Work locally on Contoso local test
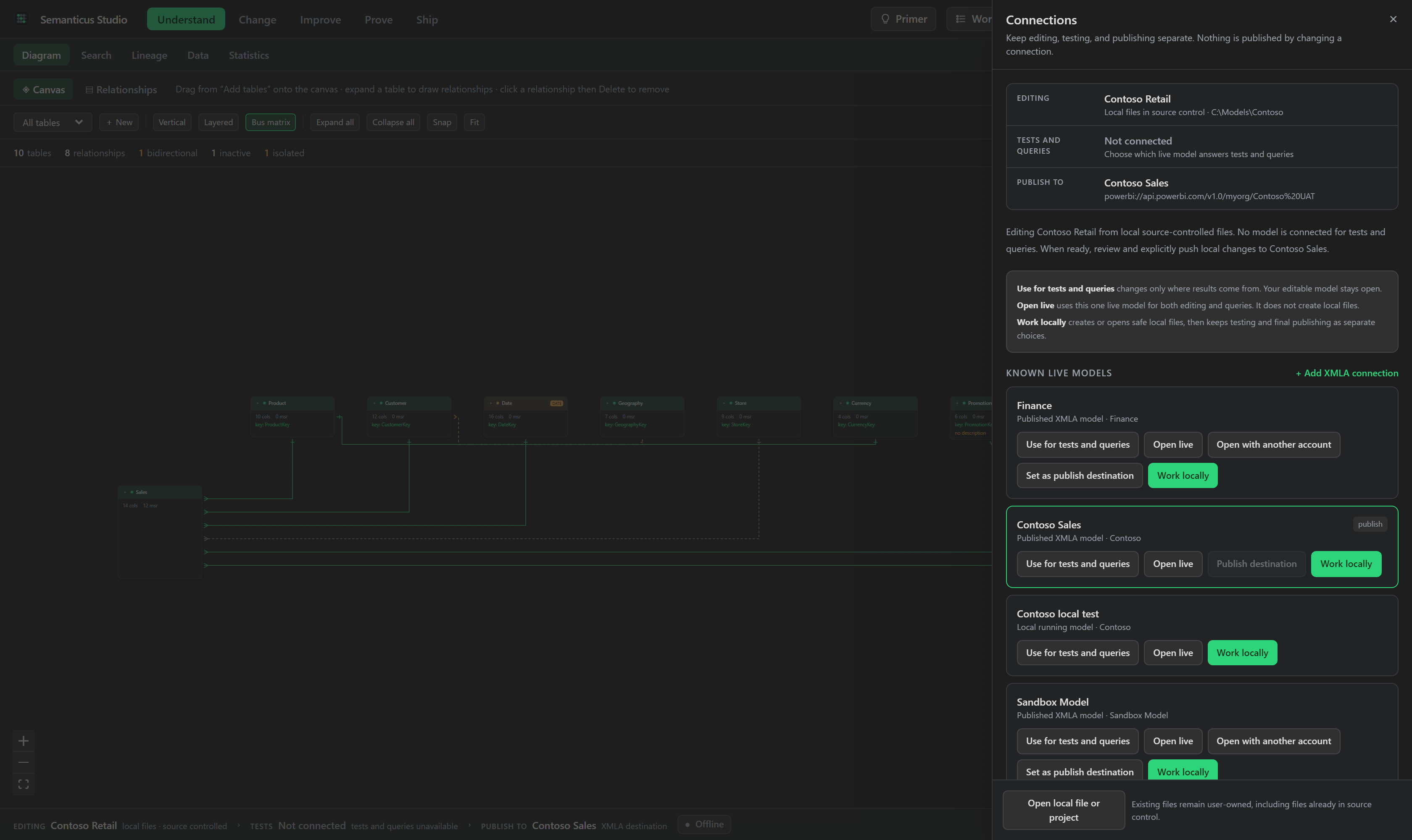 click(1242, 653)
